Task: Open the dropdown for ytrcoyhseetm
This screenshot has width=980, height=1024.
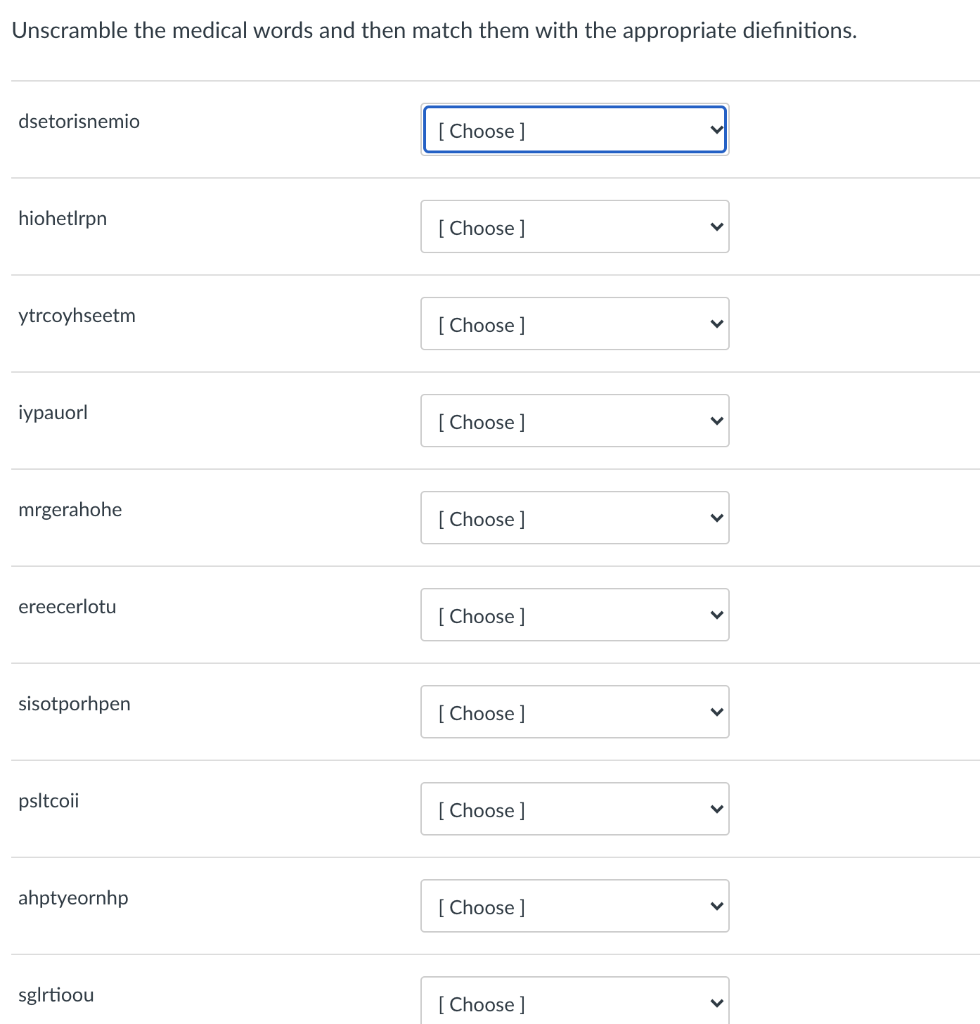Action: tap(575, 324)
